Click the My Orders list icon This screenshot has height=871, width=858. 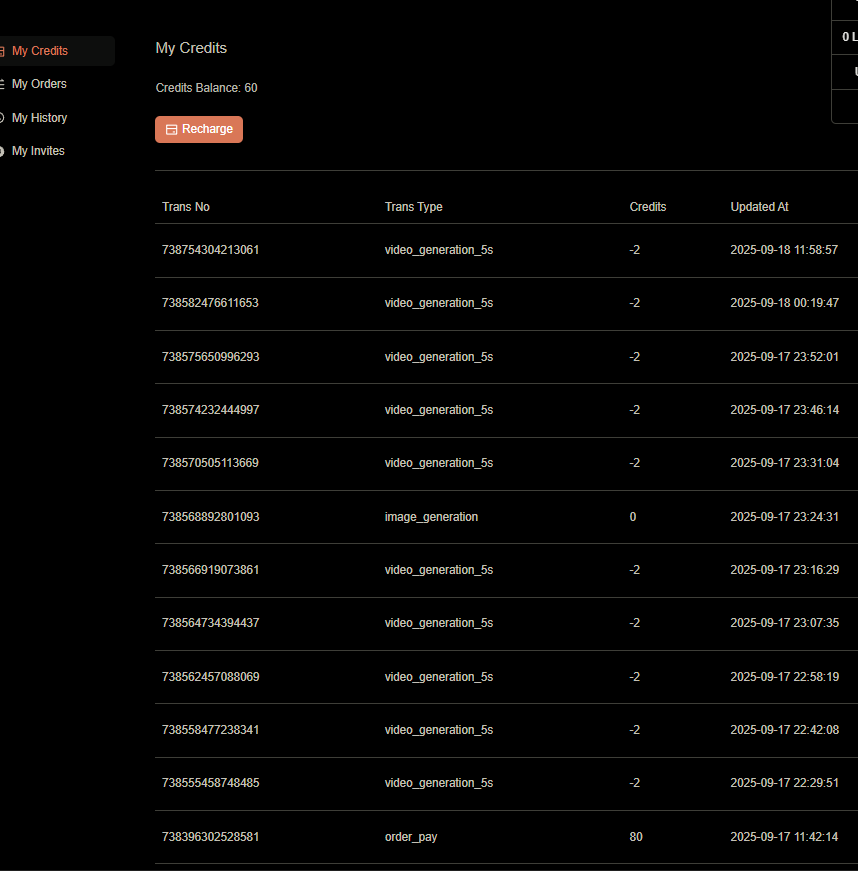pos(2,84)
